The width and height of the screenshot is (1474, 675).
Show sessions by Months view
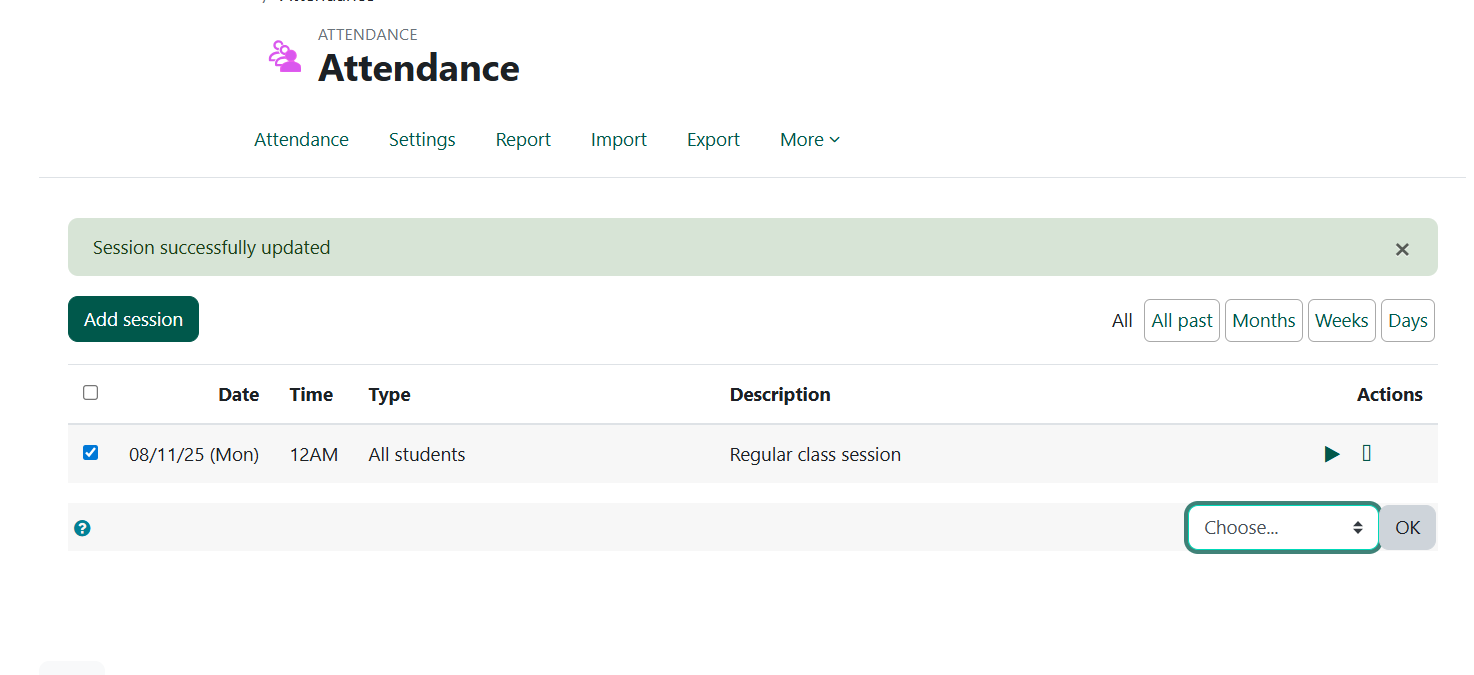[1263, 321]
